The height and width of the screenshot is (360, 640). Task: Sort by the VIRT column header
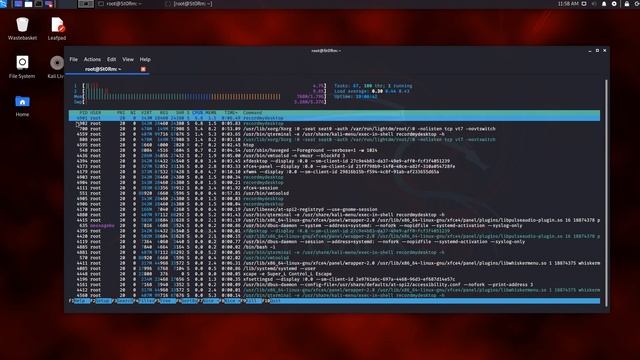(147, 113)
